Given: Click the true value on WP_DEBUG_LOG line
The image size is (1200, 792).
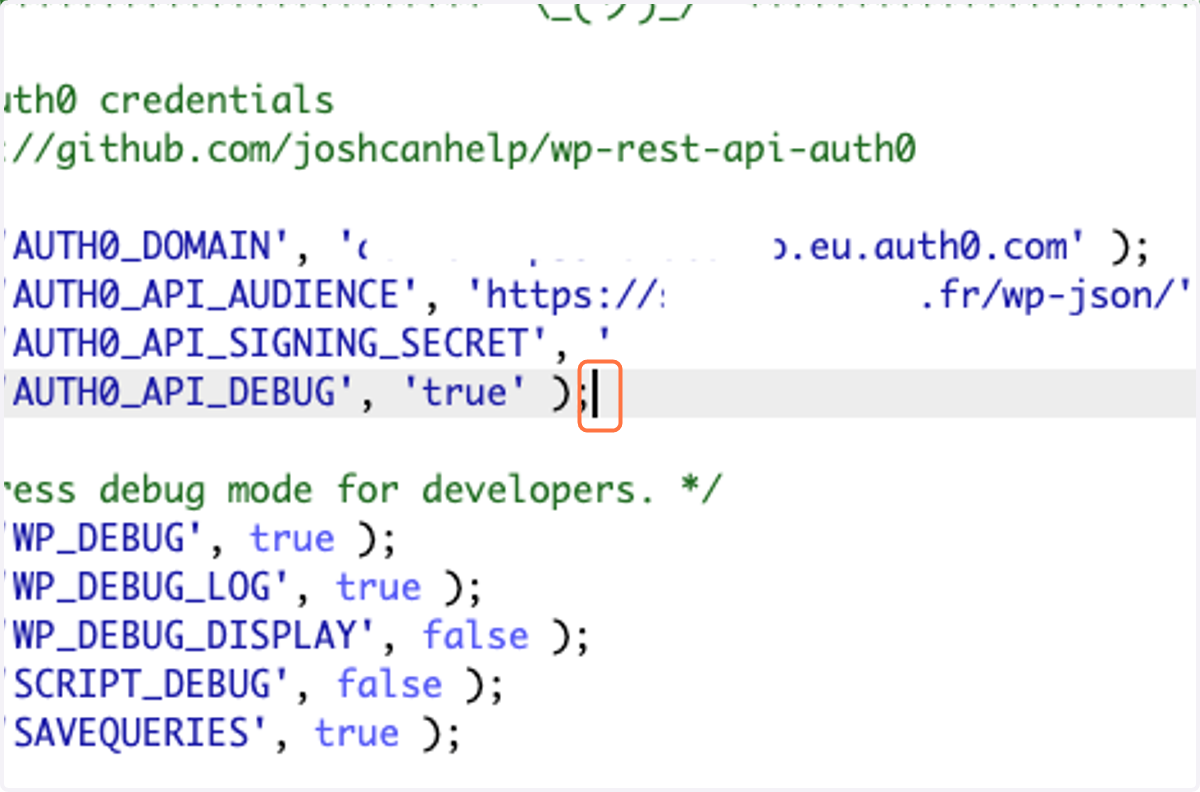Looking at the screenshot, I should pyautogui.click(x=378, y=588).
